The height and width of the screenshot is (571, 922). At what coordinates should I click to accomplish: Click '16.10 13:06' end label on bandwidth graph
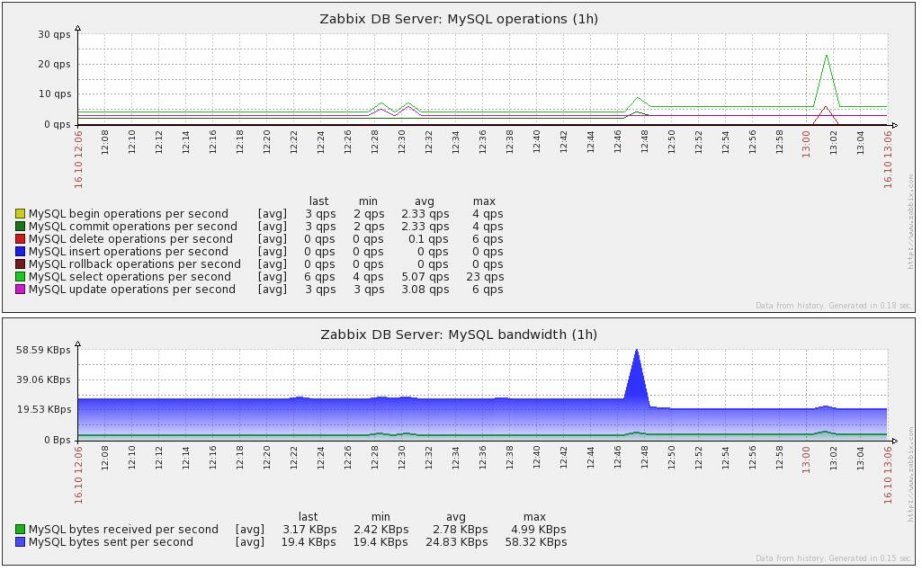[888, 475]
